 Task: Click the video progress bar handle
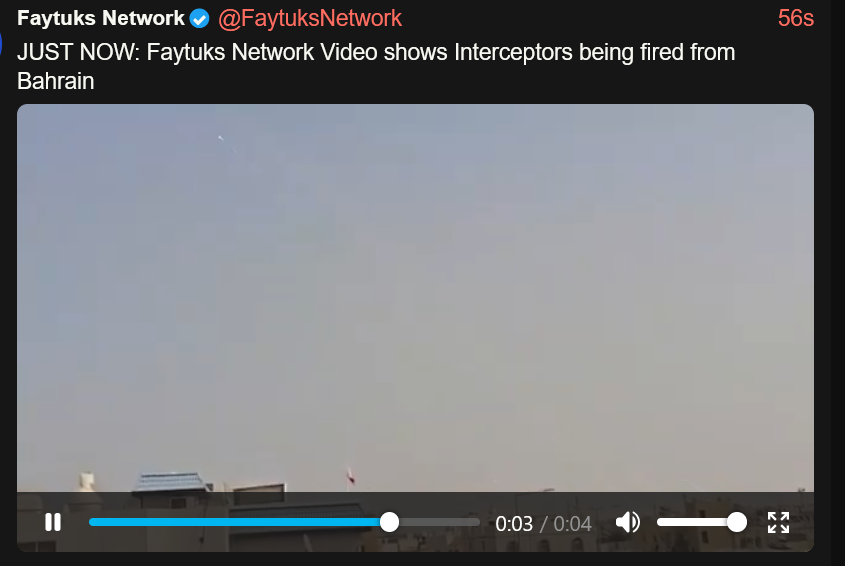(x=389, y=522)
